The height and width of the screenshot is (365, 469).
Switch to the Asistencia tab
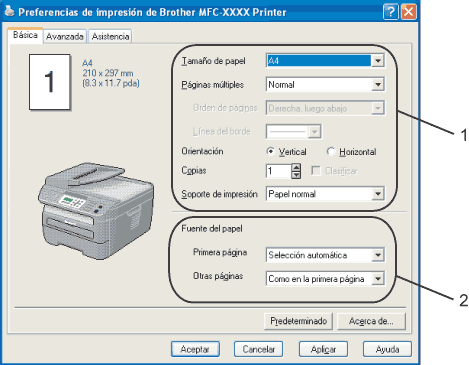pyautogui.click(x=110, y=36)
